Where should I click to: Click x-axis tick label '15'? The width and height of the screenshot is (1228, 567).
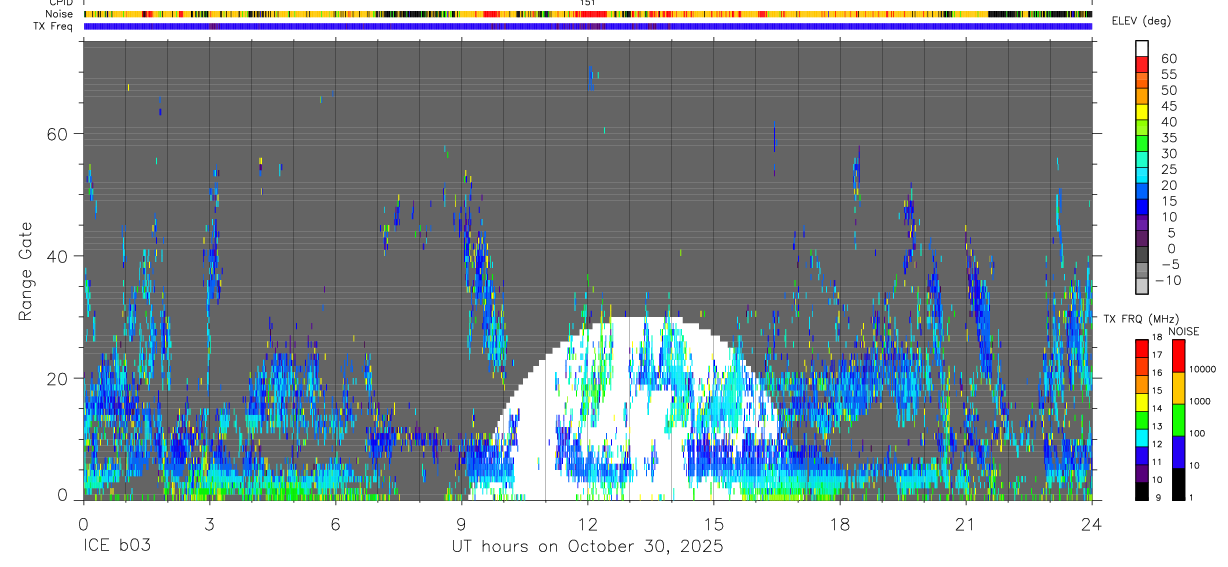(x=713, y=523)
